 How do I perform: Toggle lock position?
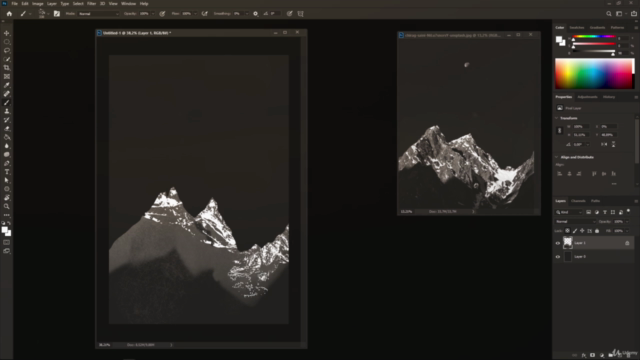tap(582, 231)
